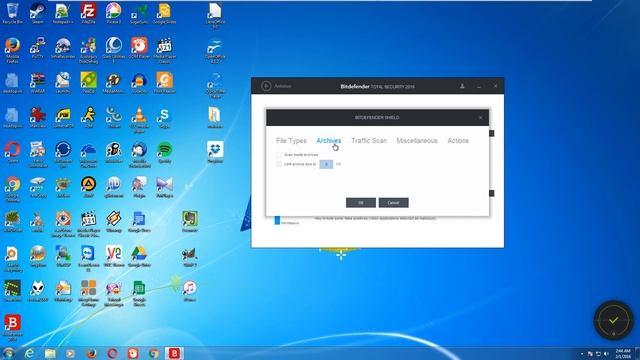Open the Google Slides desktop shortcut
The width and height of the screenshot is (640, 360).
164,13
